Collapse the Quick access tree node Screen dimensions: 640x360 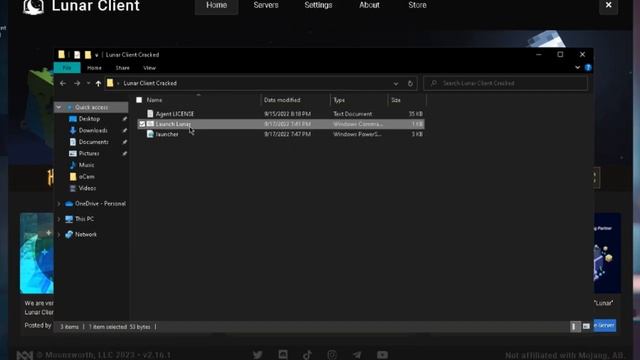tap(59, 107)
